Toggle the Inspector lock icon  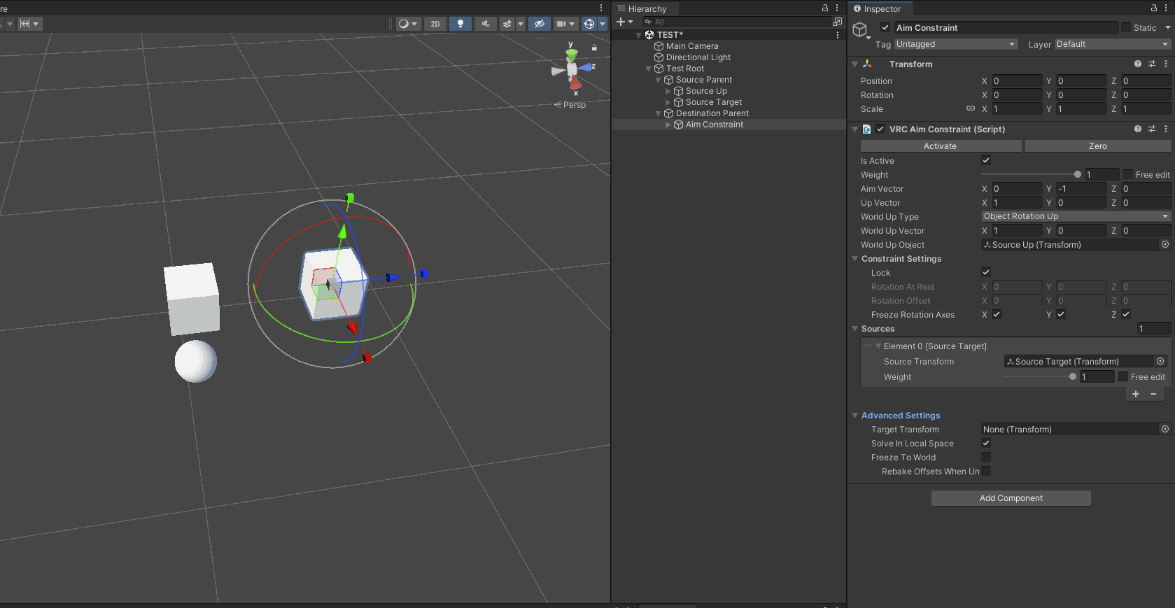point(1154,8)
